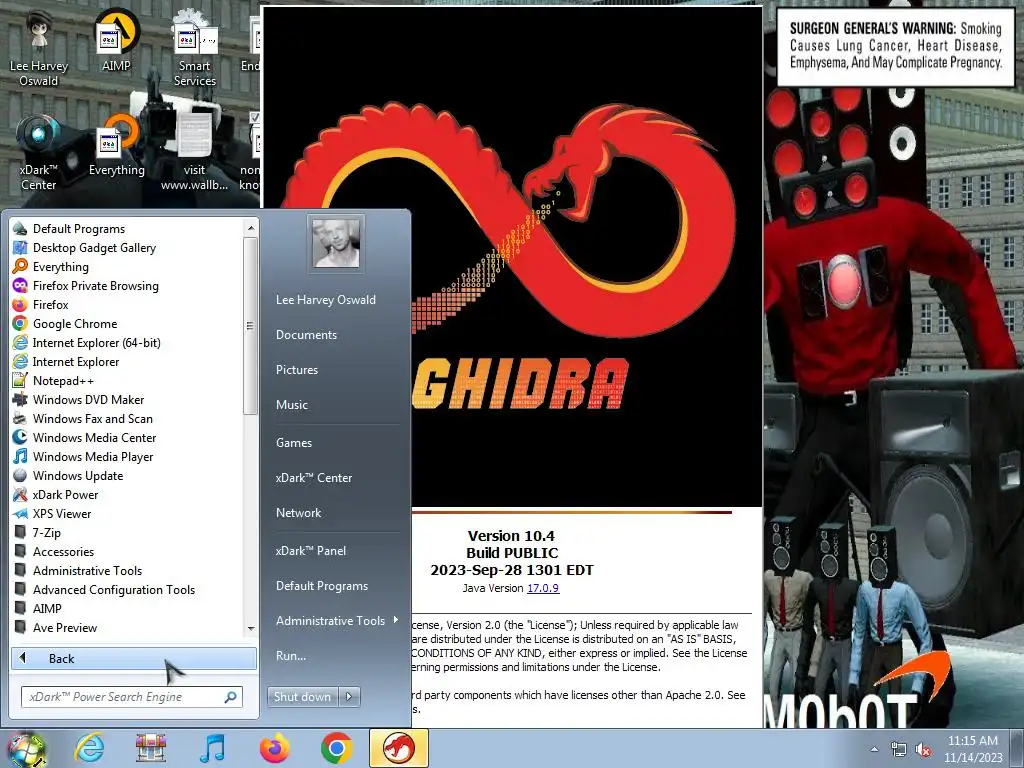Open the Run... dialog
The width and height of the screenshot is (1024, 768).
291,656
